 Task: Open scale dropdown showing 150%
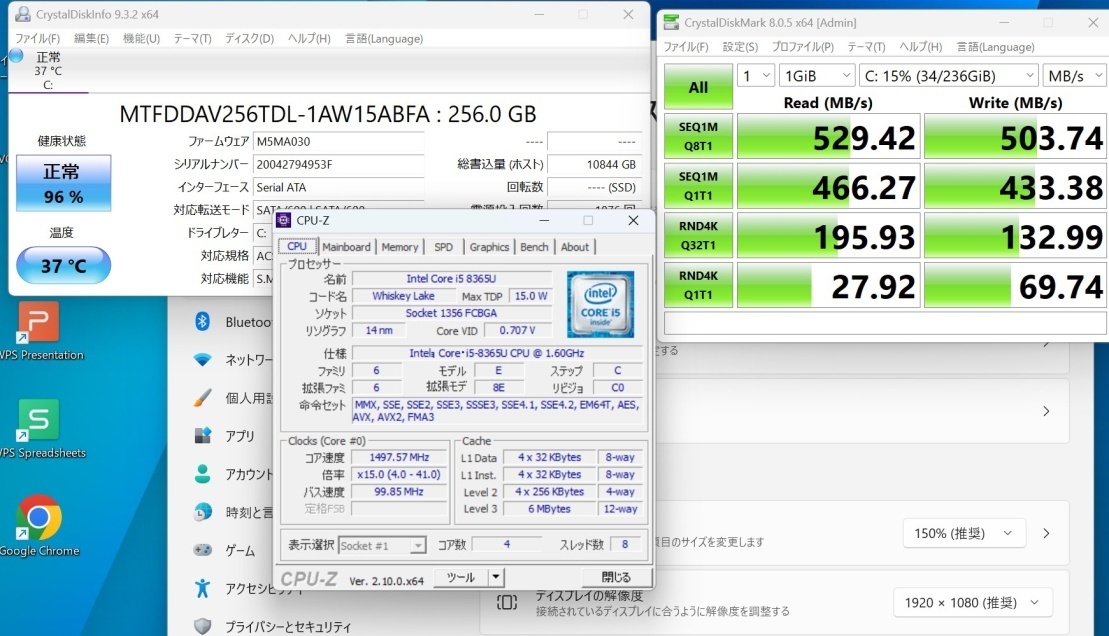(x=963, y=533)
